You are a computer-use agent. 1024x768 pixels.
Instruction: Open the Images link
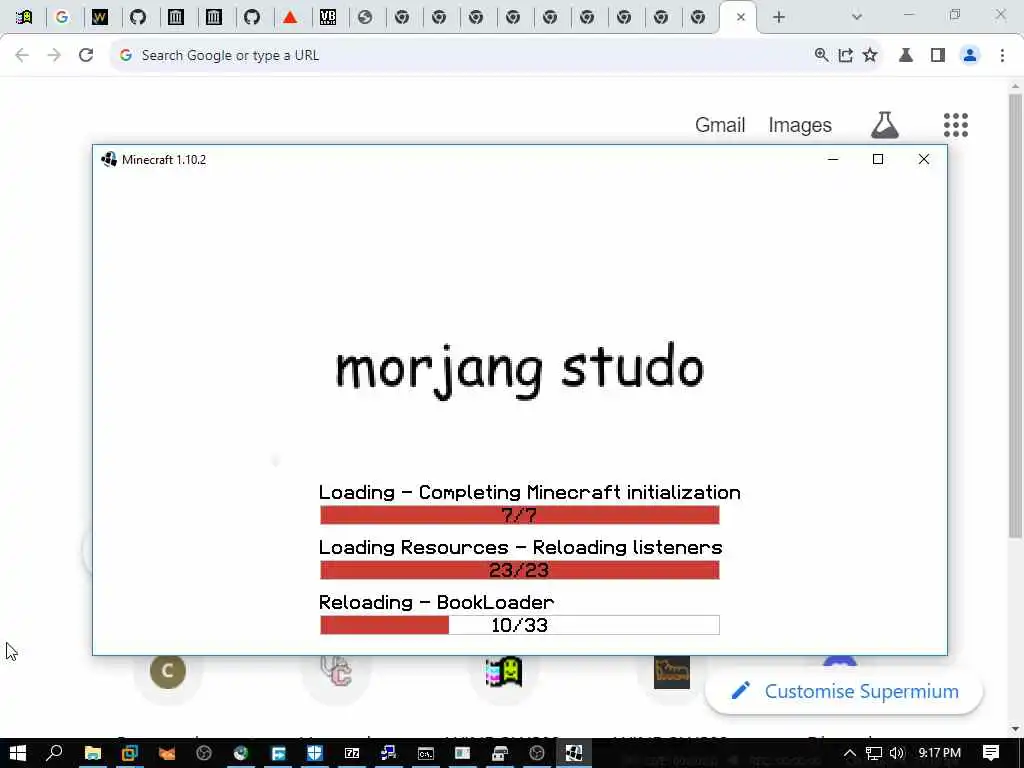[x=800, y=125]
